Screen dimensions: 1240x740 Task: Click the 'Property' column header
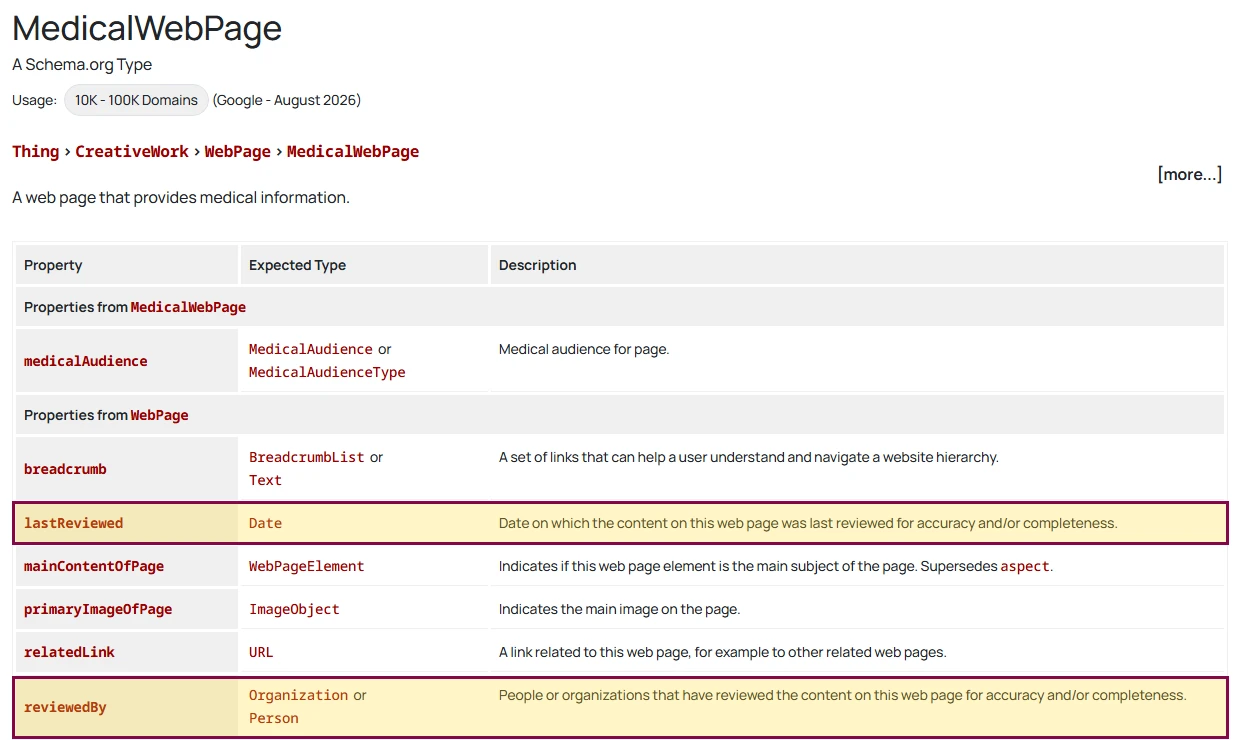point(53,265)
